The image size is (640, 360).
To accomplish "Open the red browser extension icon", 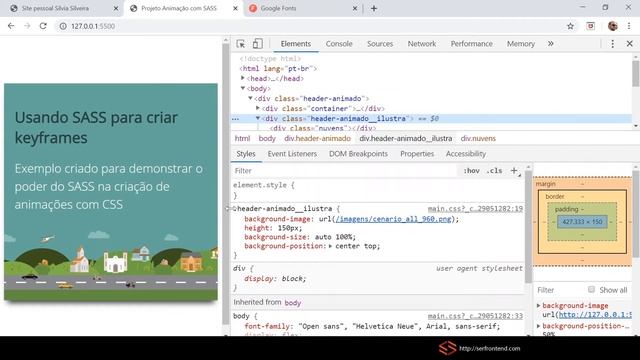I will click(x=590, y=26).
